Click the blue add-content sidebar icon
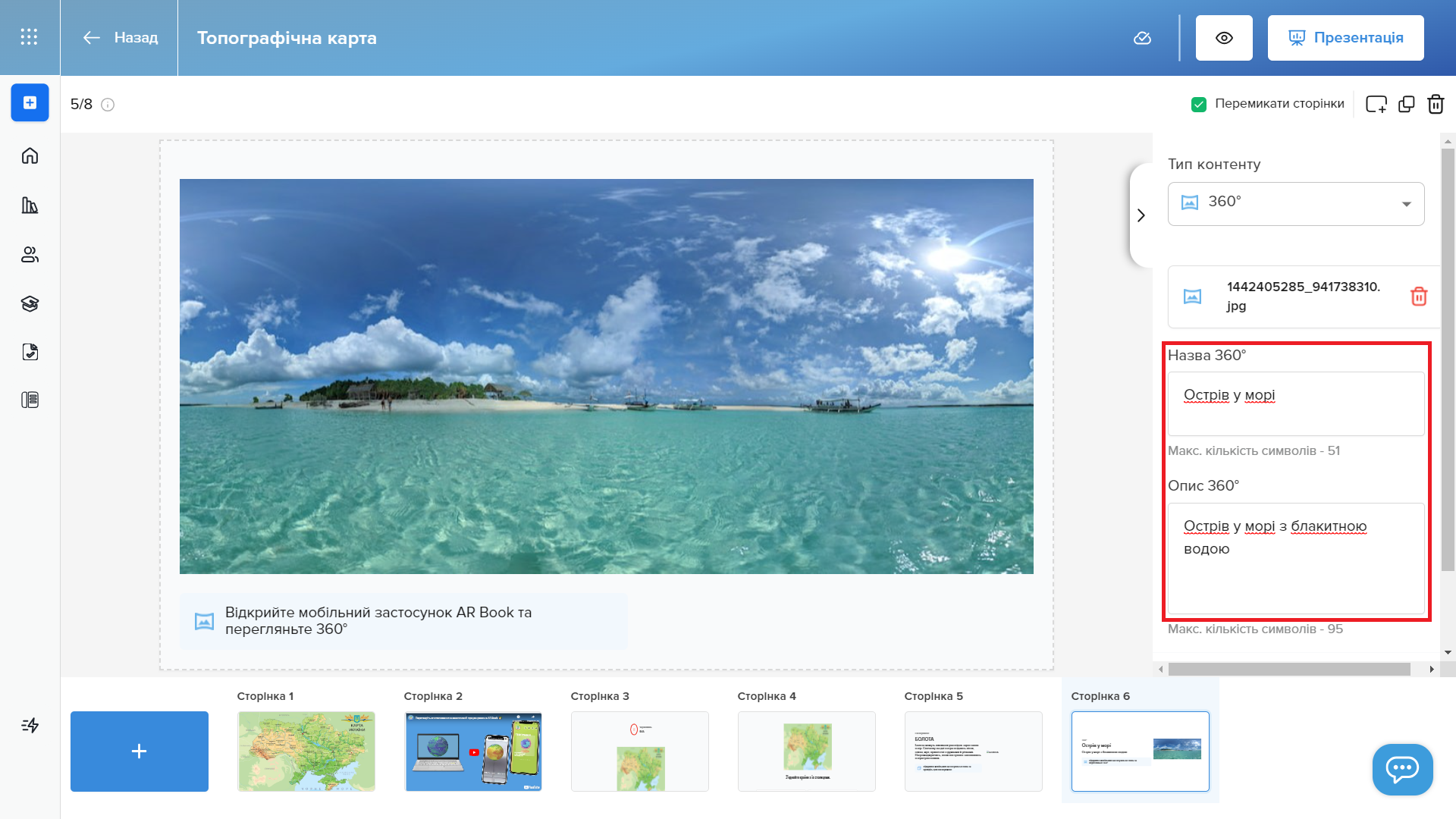This screenshot has width=1456, height=819. coord(30,102)
